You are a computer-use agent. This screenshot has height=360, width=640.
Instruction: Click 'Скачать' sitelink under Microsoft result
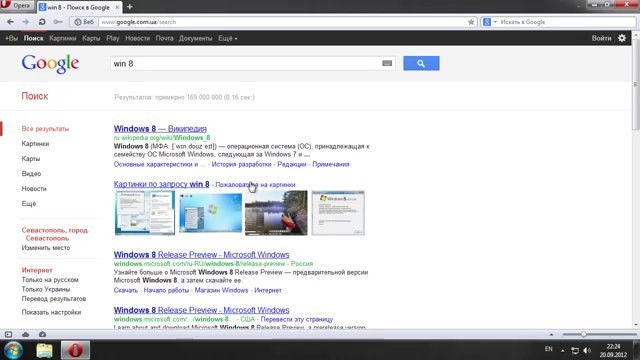click(126, 291)
